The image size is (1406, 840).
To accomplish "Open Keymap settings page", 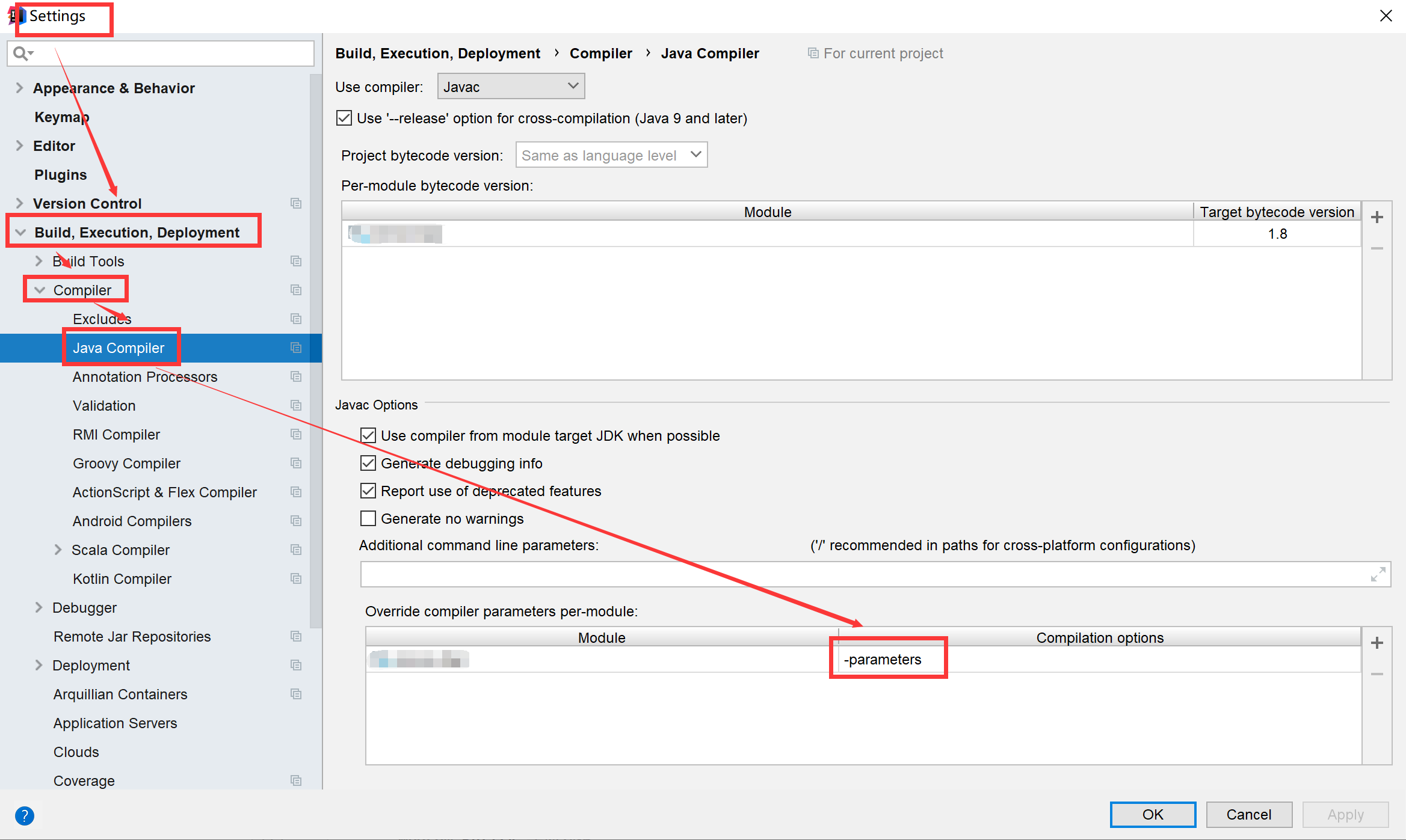I will pyautogui.click(x=61, y=117).
